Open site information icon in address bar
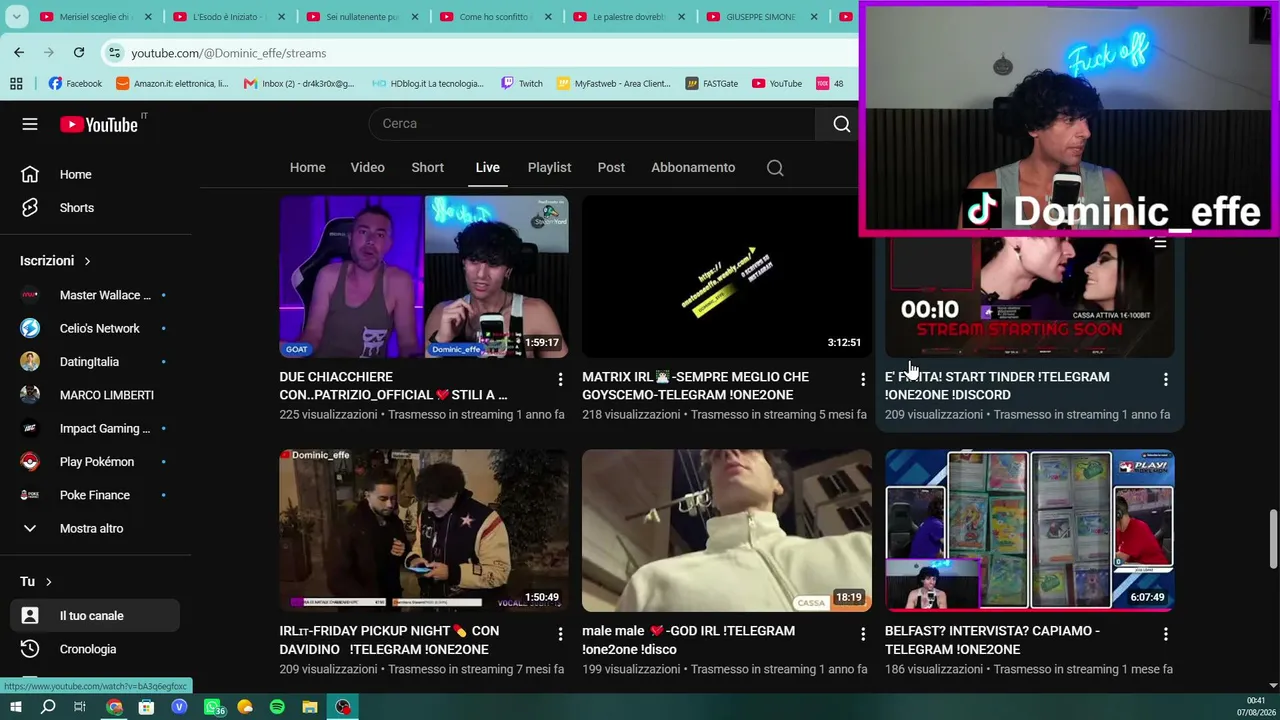 [x=115, y=53]
